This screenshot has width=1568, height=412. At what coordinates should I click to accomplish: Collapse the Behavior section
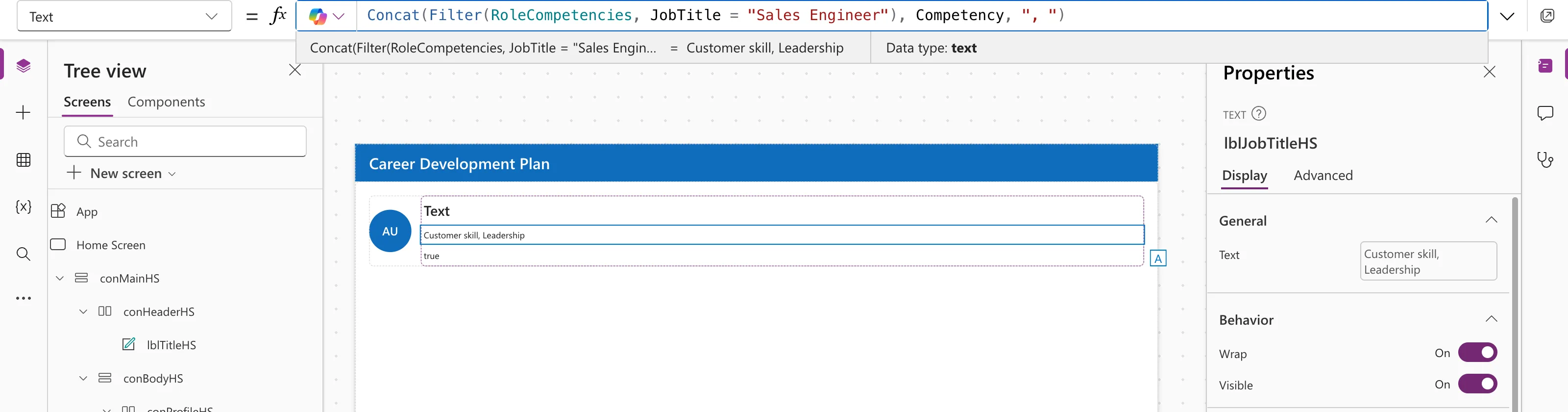click(1491, 319)
